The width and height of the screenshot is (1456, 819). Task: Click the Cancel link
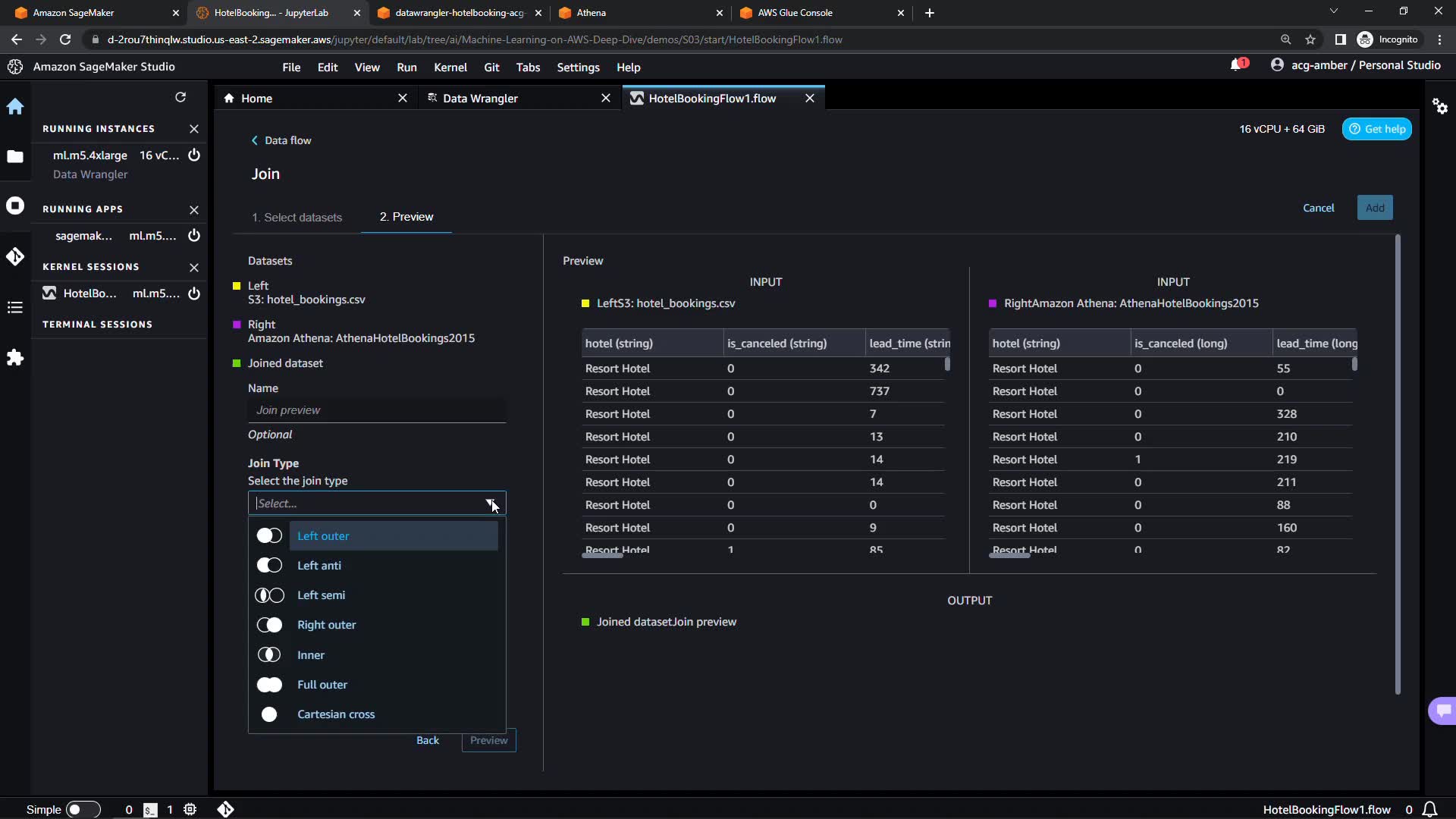[x=1318, y=208]
